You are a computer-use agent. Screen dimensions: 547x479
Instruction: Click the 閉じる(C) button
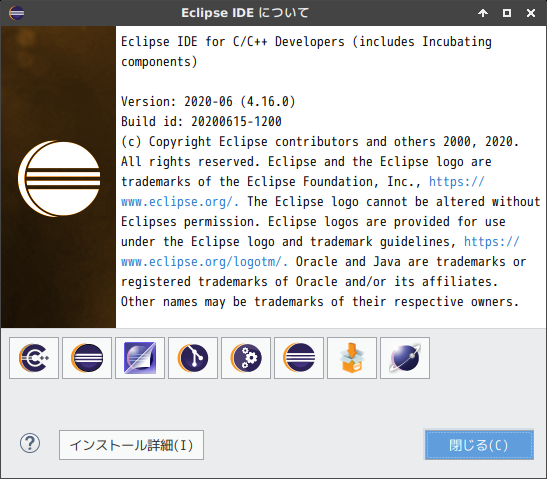479,445
